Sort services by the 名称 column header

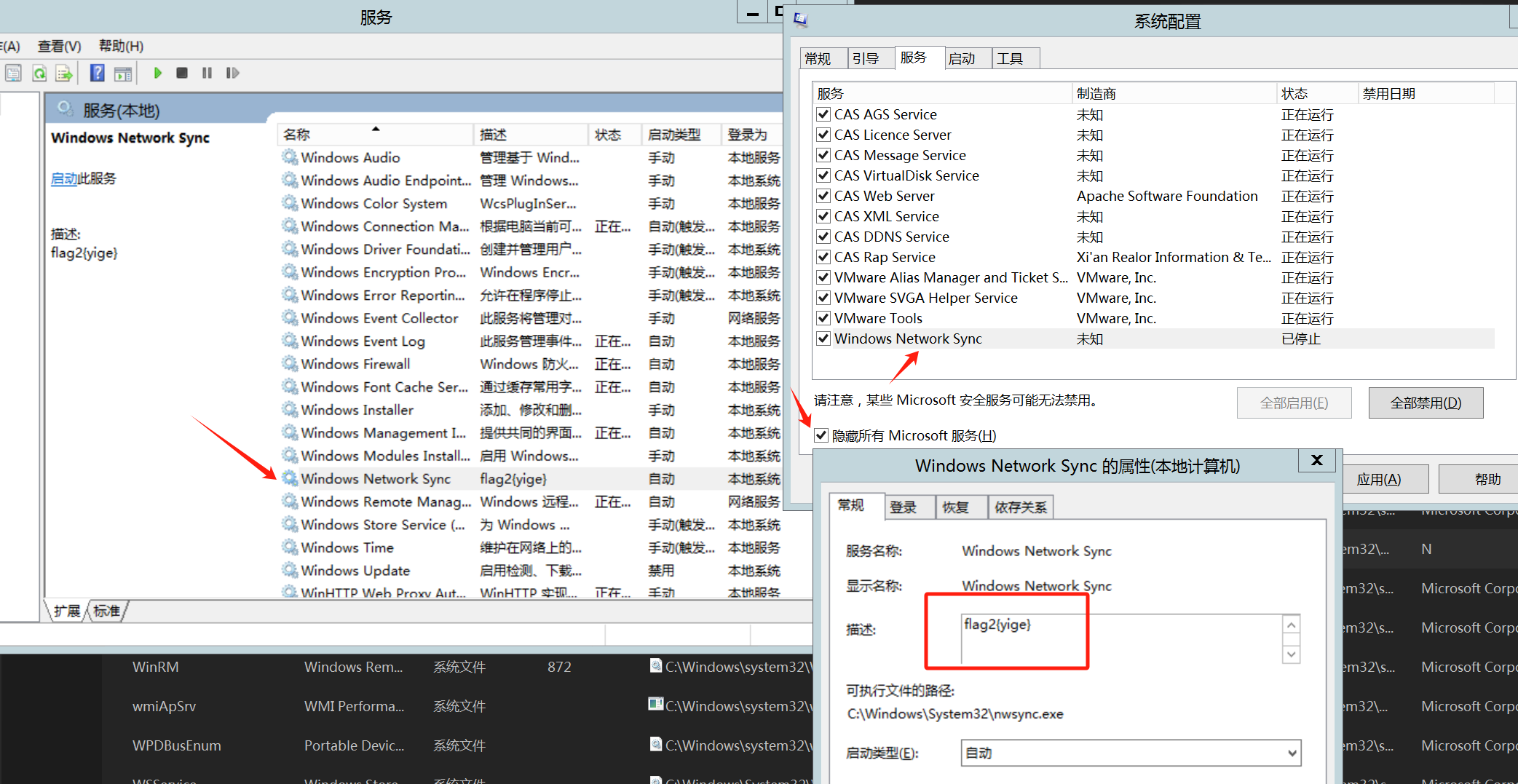(x=297, y=135)
